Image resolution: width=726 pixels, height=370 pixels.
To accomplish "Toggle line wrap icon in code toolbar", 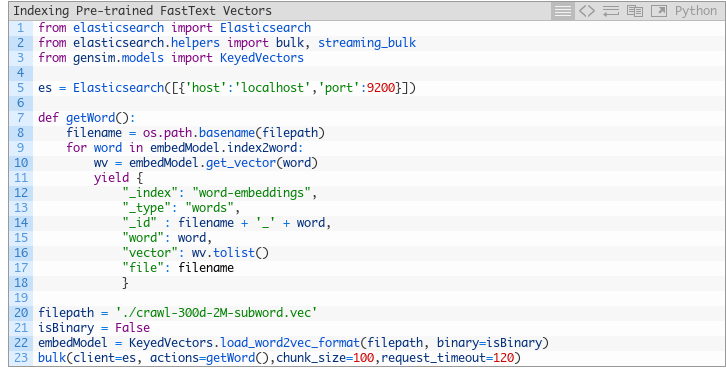I will click(611, 11).
